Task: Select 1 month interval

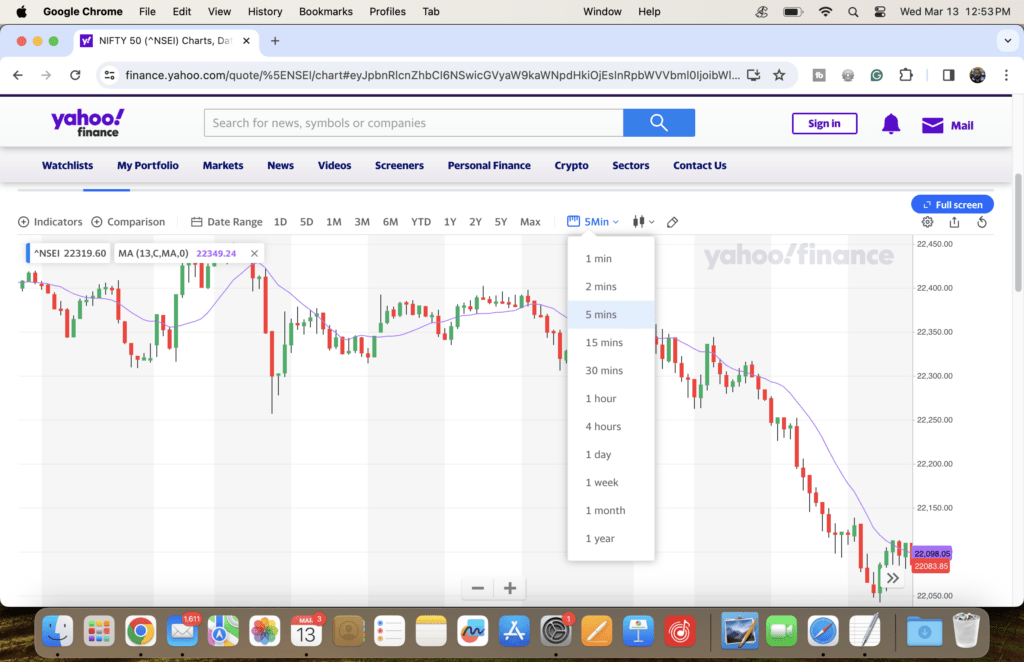Action: (611, 511)
